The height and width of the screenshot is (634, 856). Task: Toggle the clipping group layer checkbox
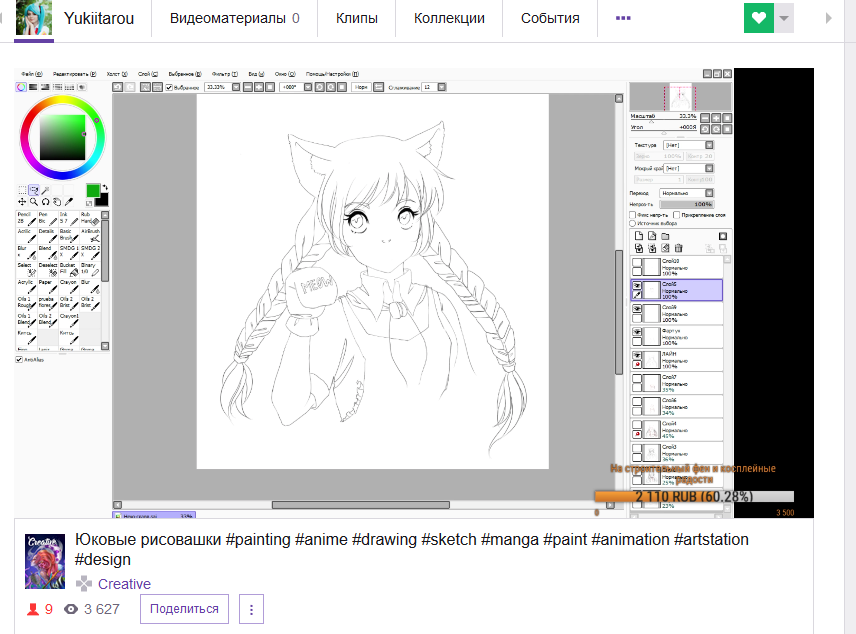[676, 215]
